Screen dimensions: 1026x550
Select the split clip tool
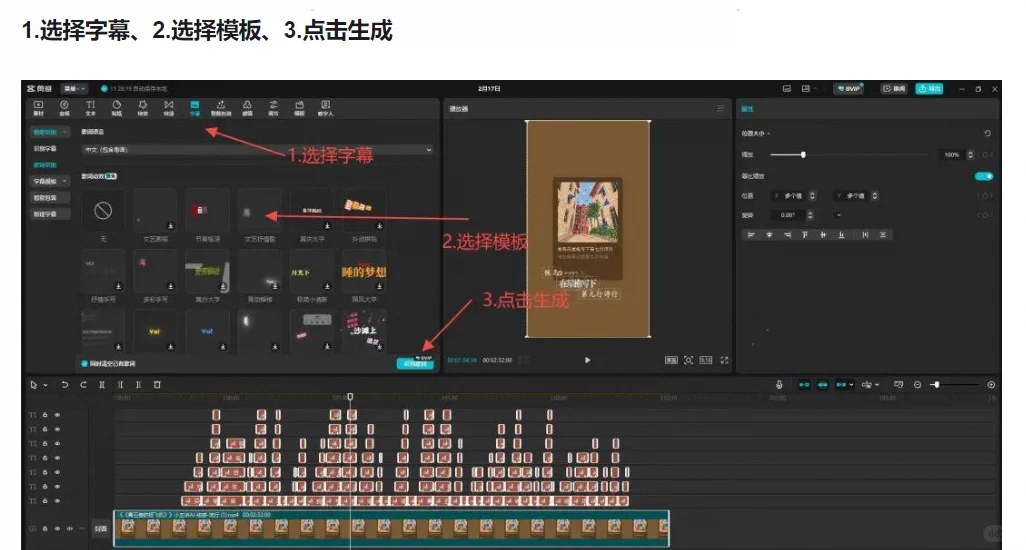coord(101,385)
